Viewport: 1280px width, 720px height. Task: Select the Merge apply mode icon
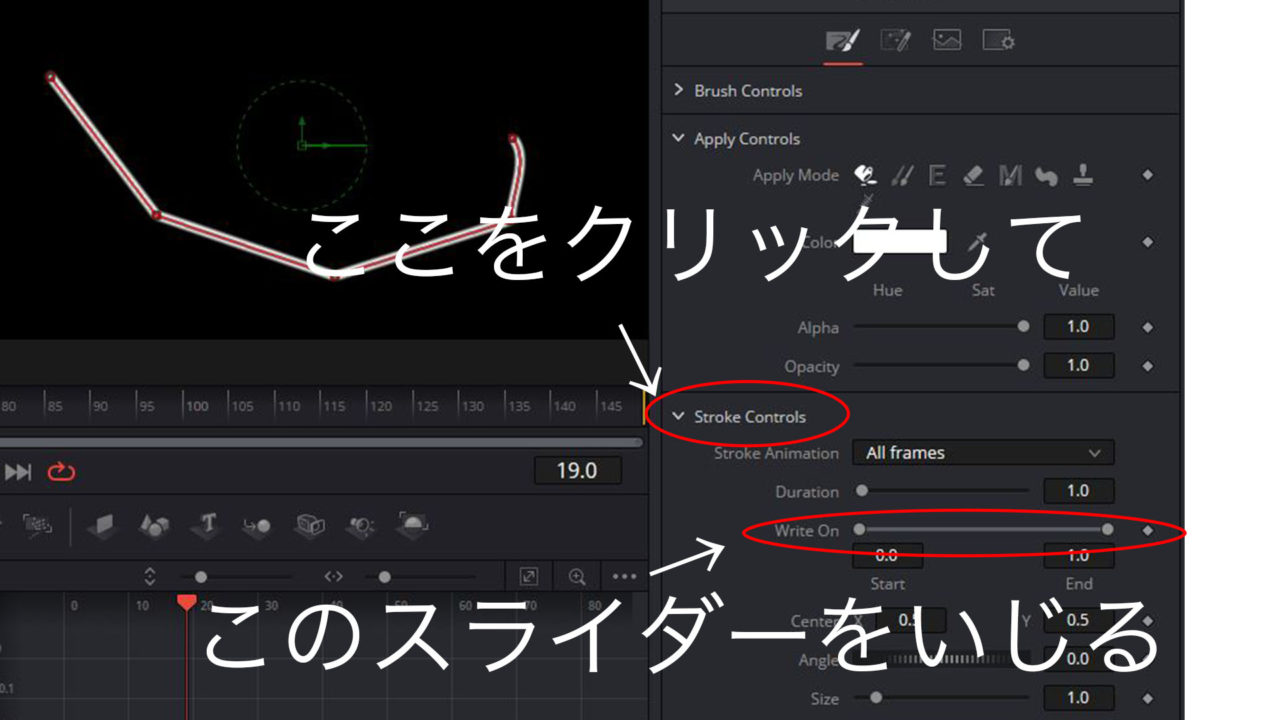point(1010,176)
